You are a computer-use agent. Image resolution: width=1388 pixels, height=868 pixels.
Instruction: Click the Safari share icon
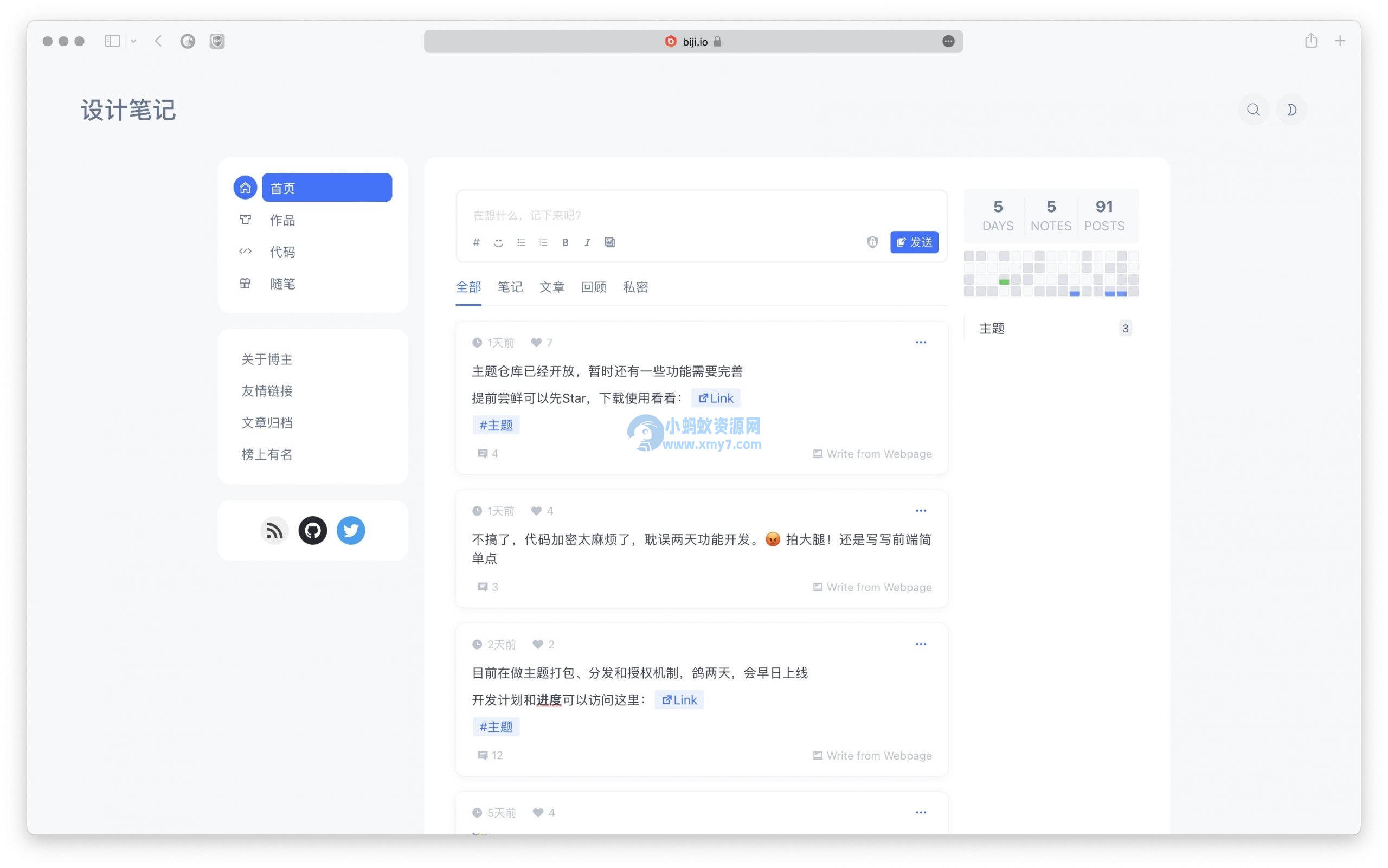(1310, 41)
